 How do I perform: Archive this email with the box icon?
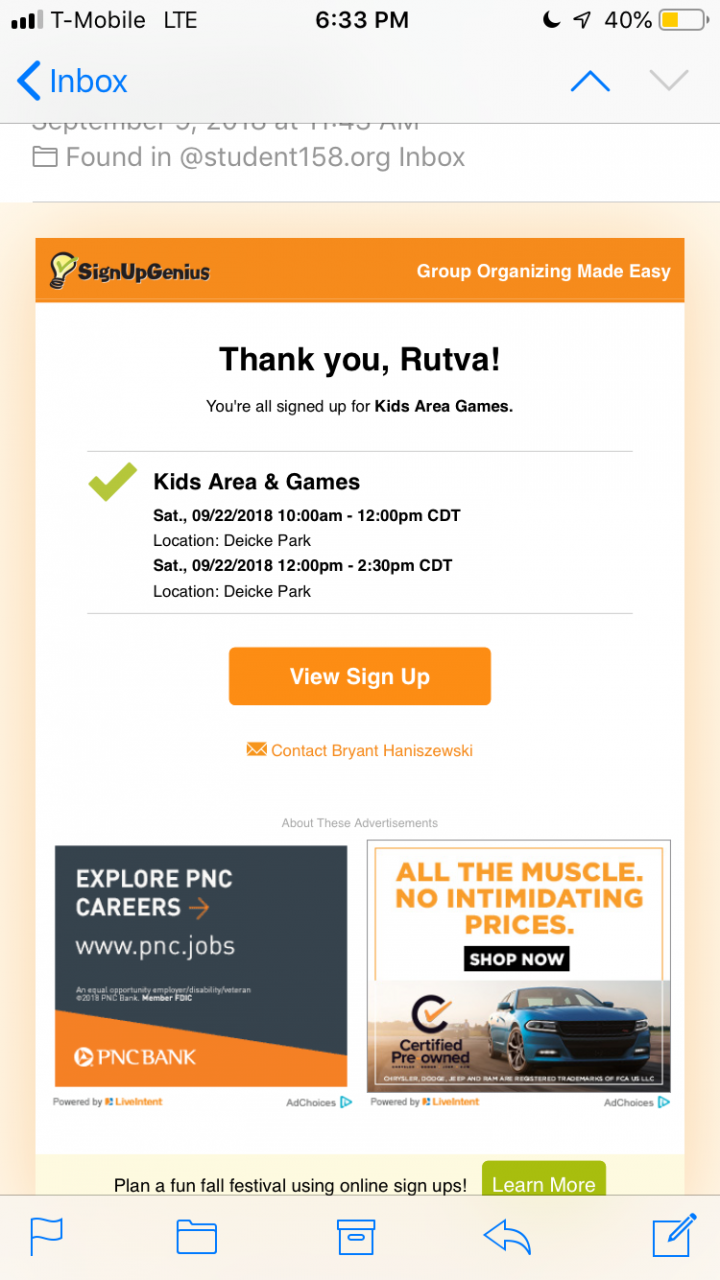pos(356,1237)
